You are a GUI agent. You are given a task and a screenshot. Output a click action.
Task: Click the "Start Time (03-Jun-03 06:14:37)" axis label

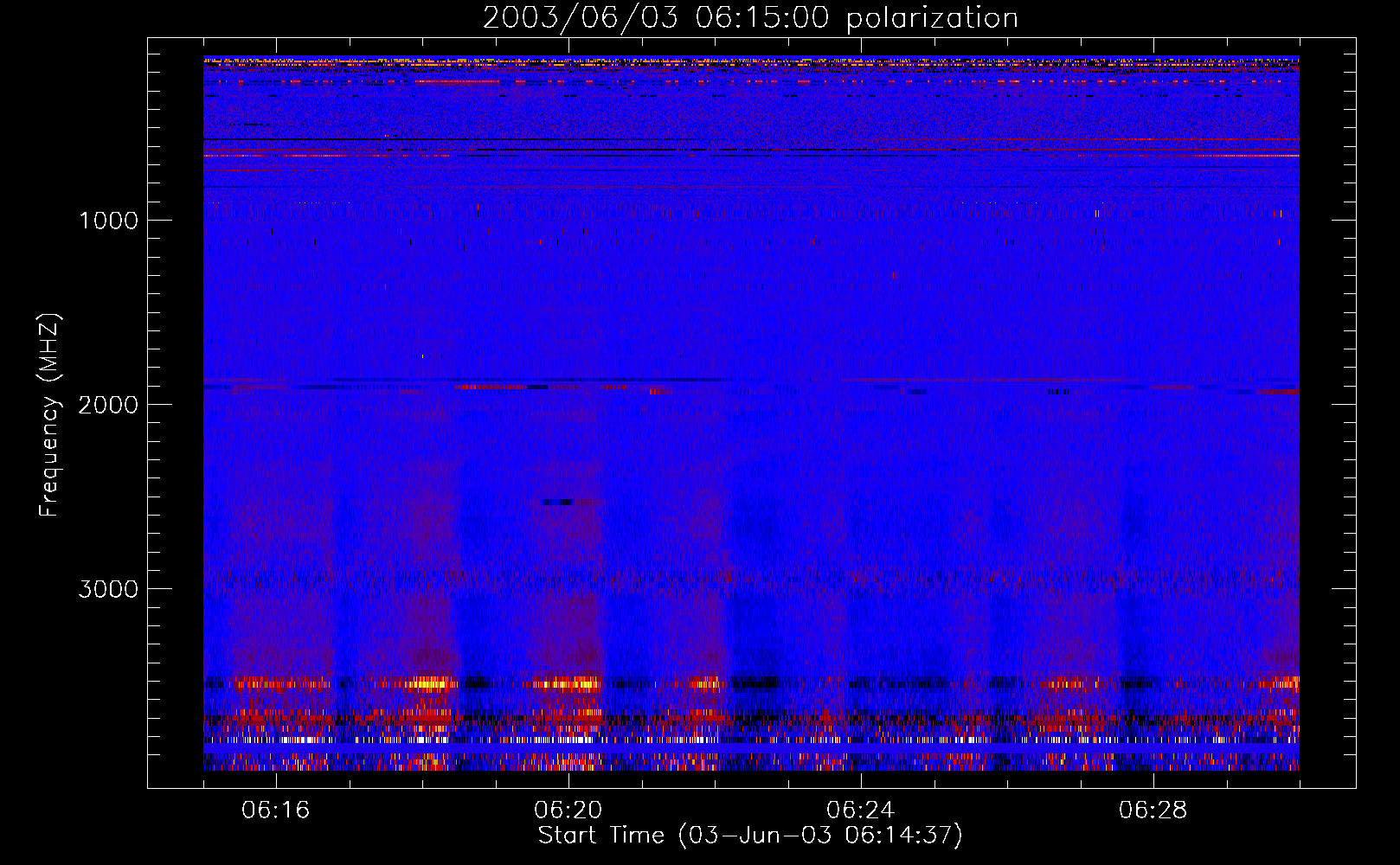point(750,836)
